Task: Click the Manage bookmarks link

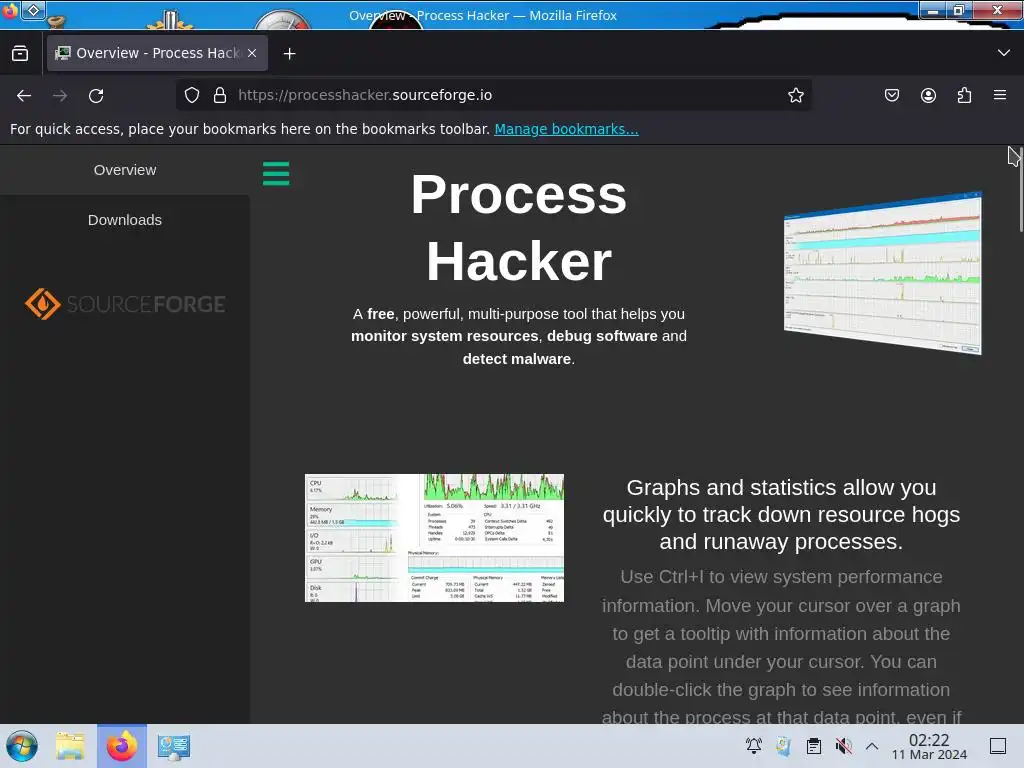Action: [x=566, y=129]
